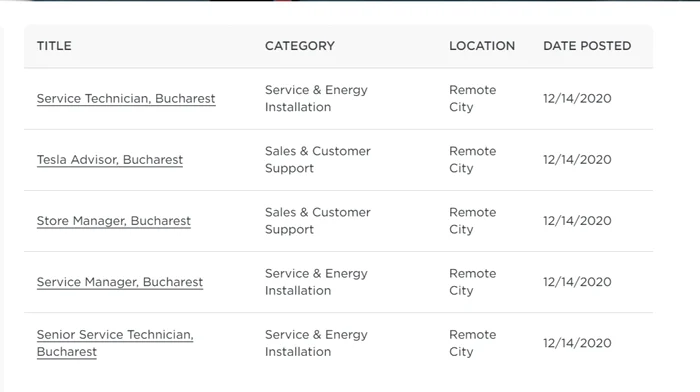This screenshot has height=392, width=700.
Task: Click the LOCATION column header
Action: click(x=482, y=46)
